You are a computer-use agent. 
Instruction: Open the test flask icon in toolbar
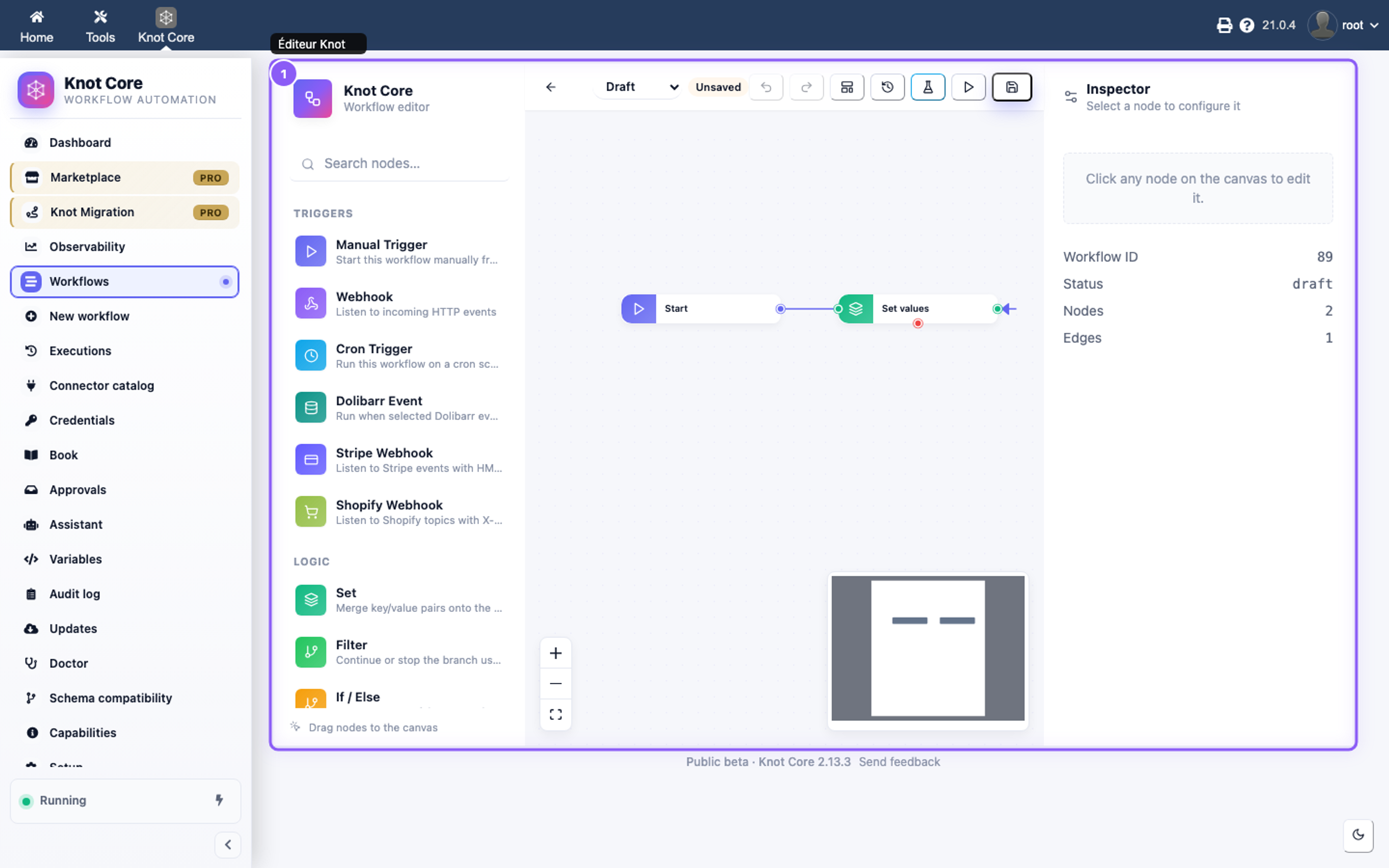[x=927, y=87]
